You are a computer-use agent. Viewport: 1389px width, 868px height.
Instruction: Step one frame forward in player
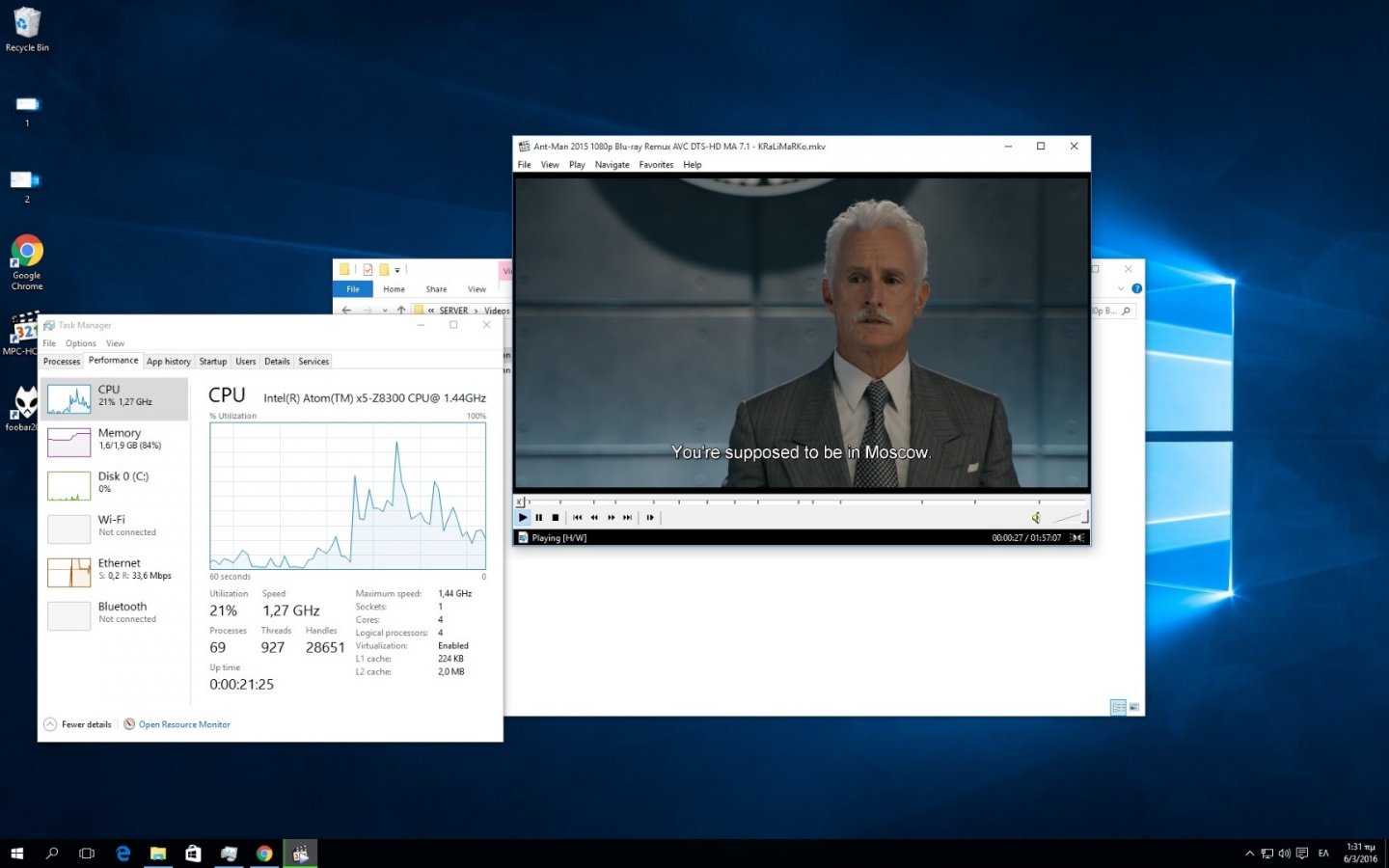650,518
